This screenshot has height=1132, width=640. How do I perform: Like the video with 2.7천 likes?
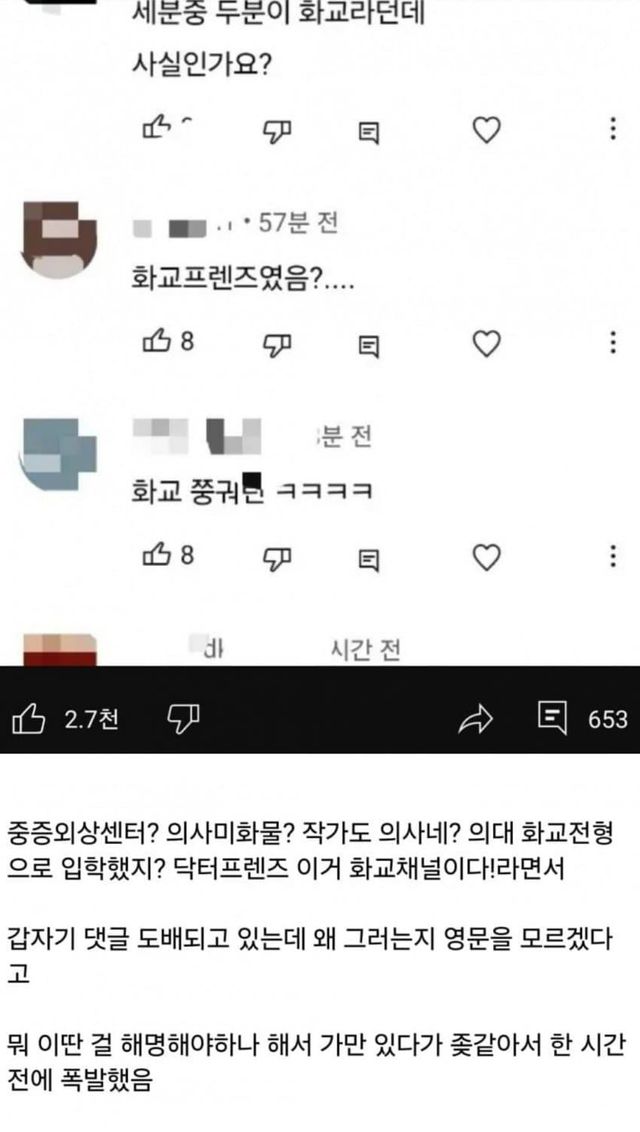29,719
